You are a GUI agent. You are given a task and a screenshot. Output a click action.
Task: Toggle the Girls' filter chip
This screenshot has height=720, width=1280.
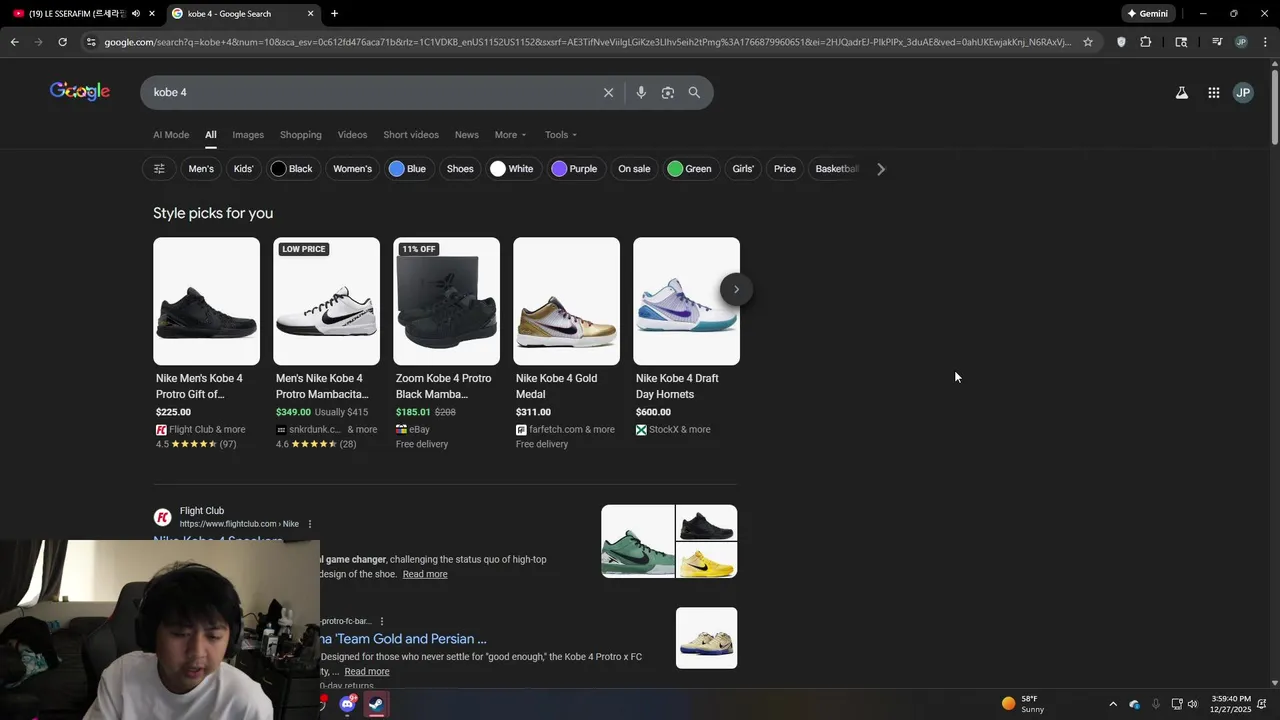pyautogui.click(x=743, y=169)
